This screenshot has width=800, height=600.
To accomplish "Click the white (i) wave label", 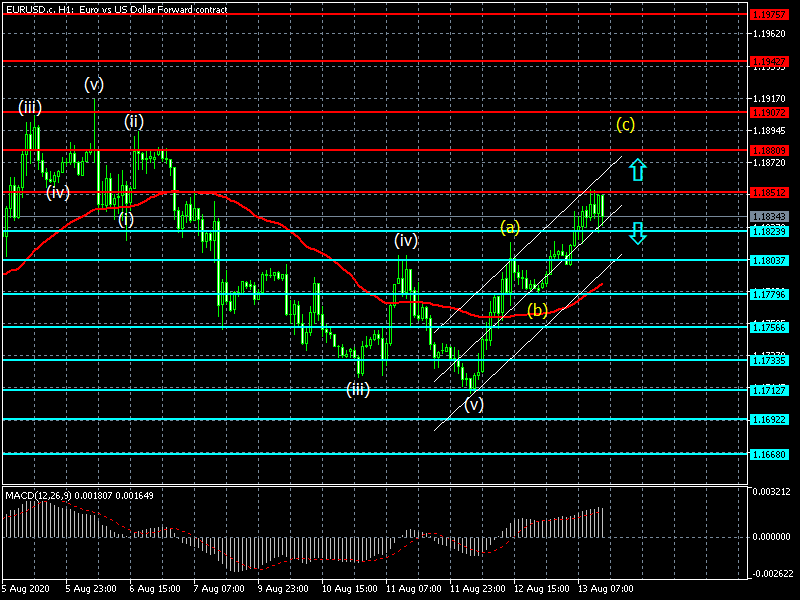I will pos(126,218).
